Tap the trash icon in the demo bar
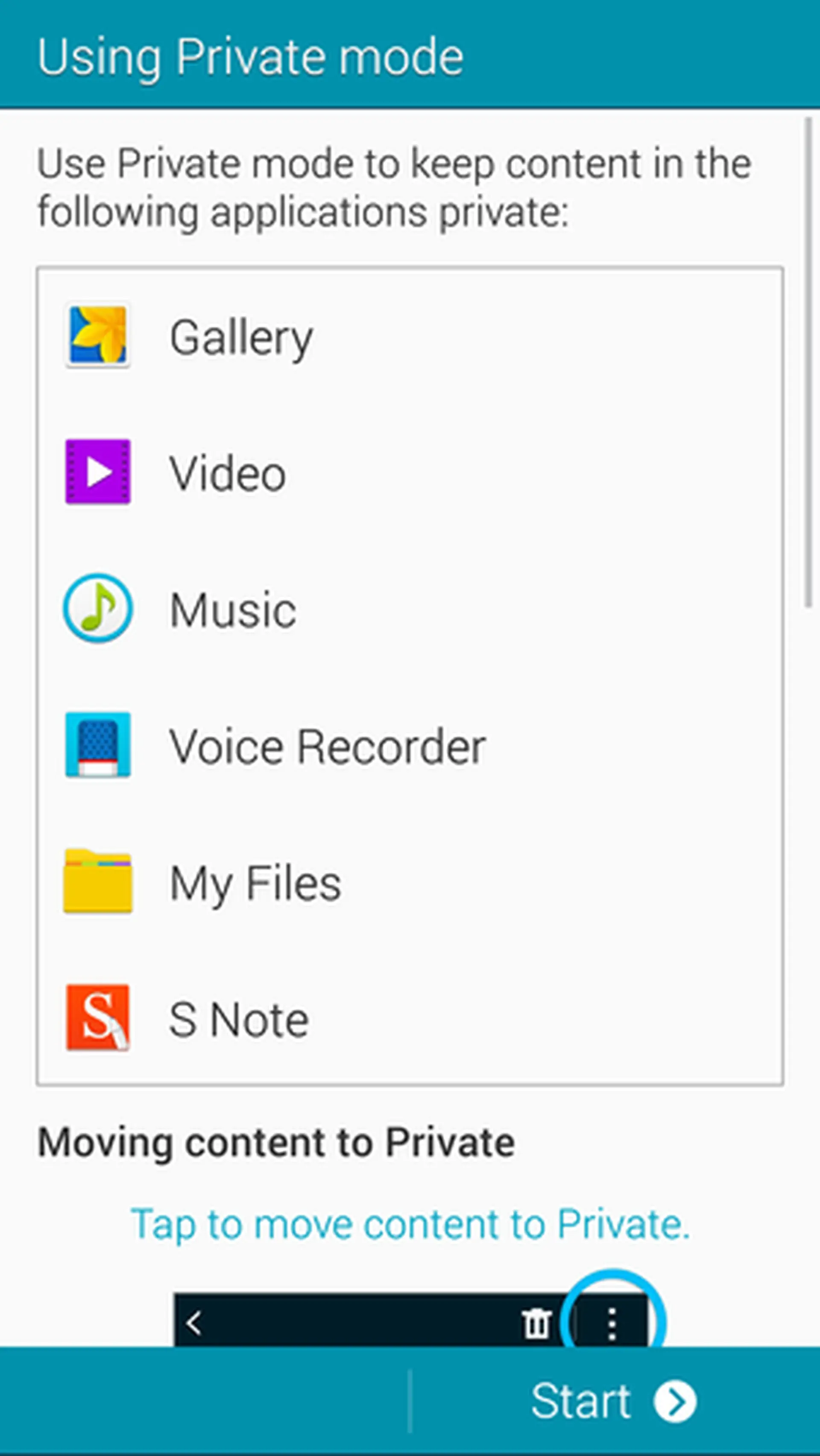 coord(536,1324)
